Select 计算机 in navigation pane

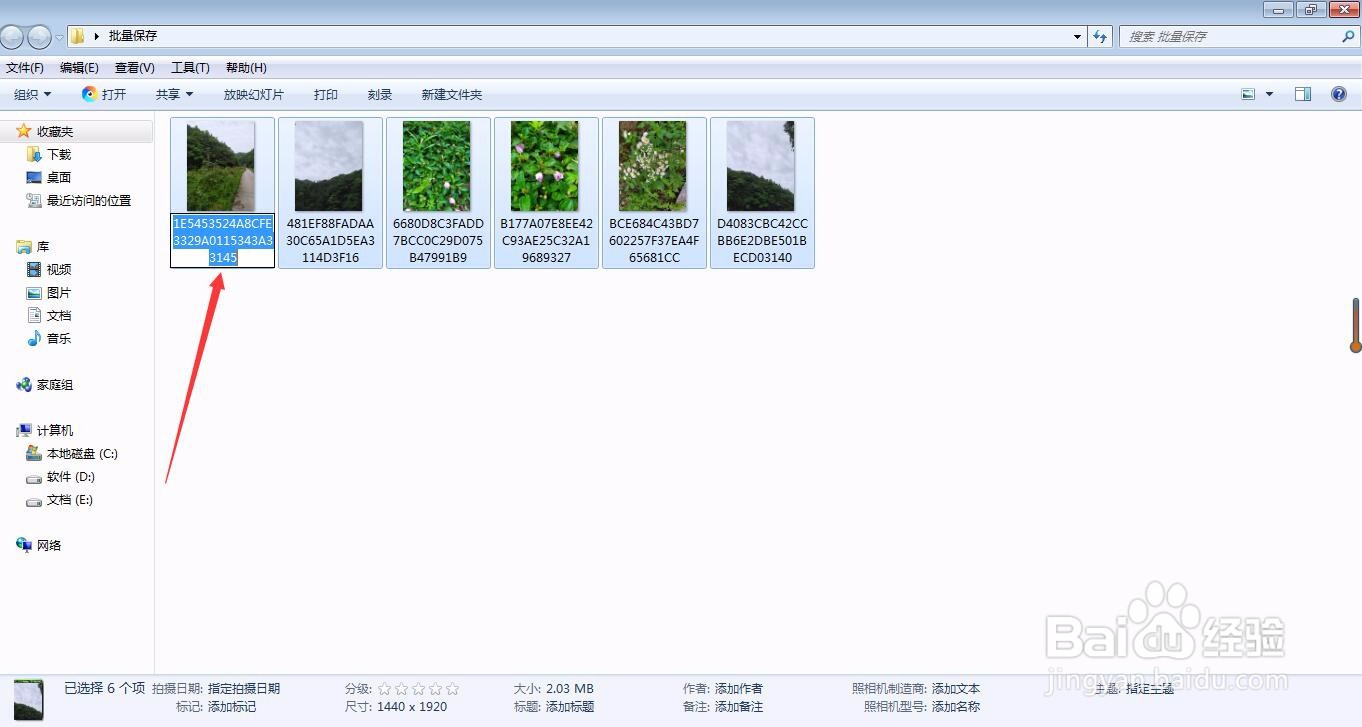point(55,430)
